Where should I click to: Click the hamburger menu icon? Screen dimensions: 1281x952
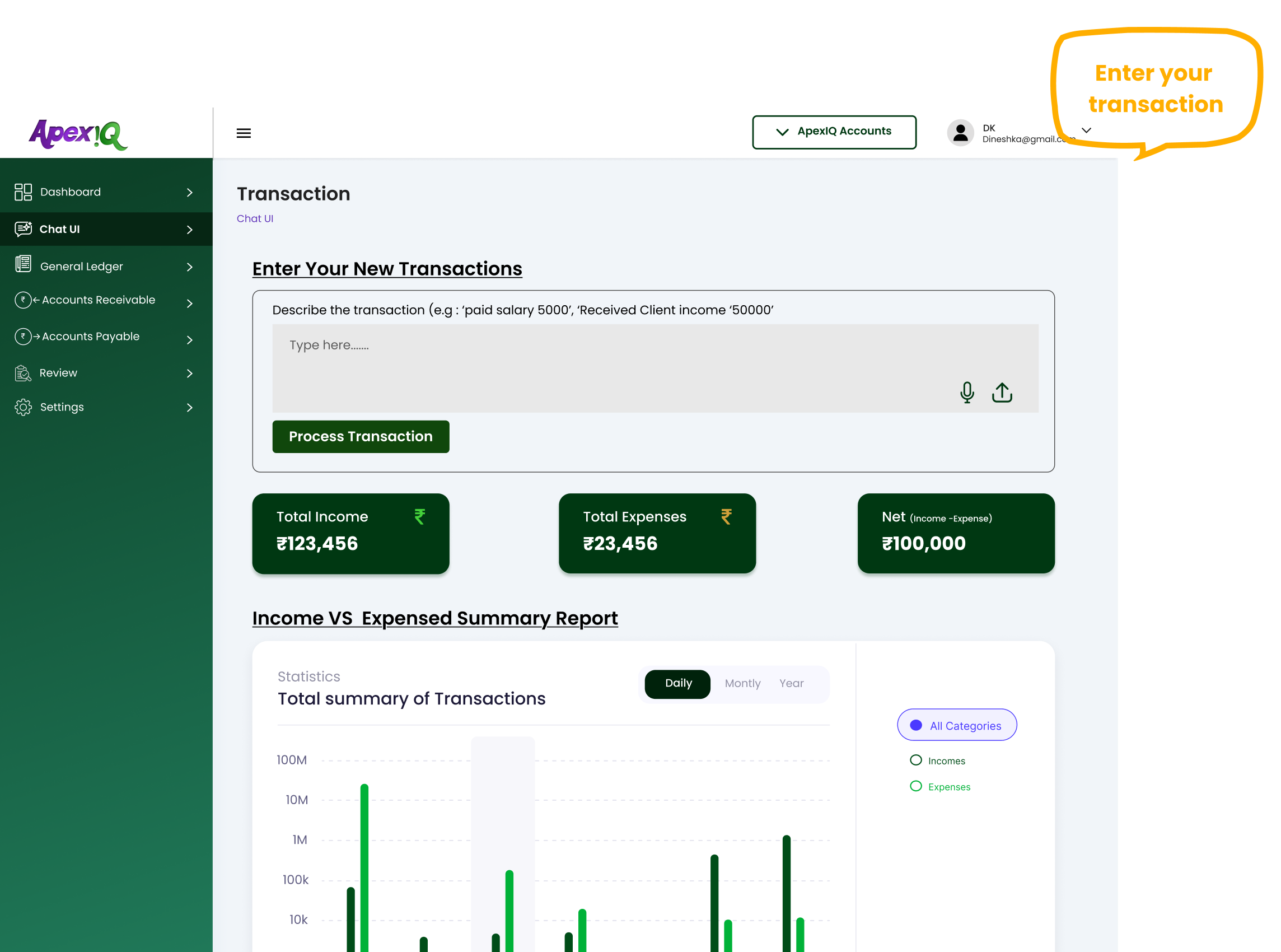(244, 133)
